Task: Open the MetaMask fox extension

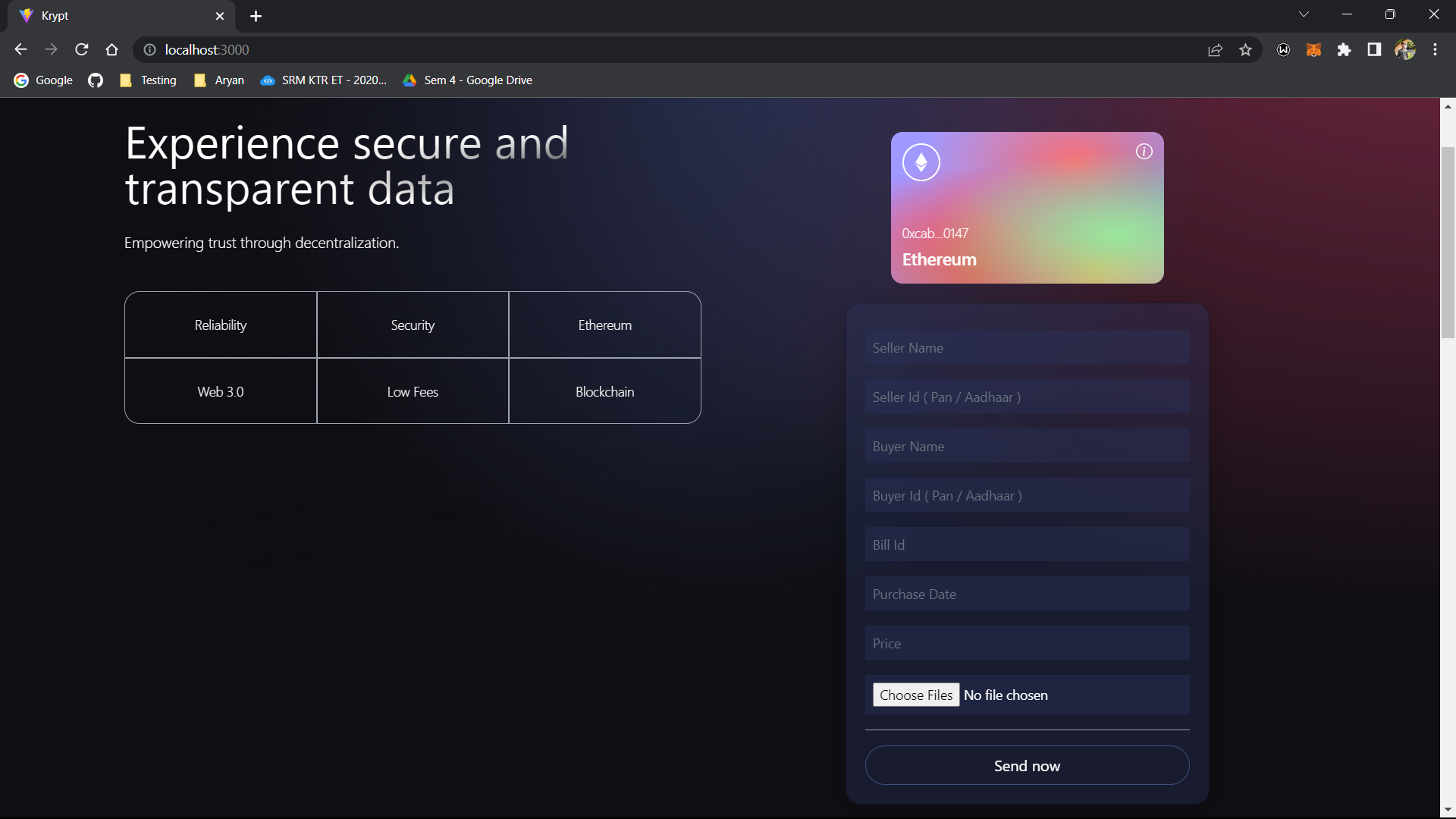Action: [1313, 50]
